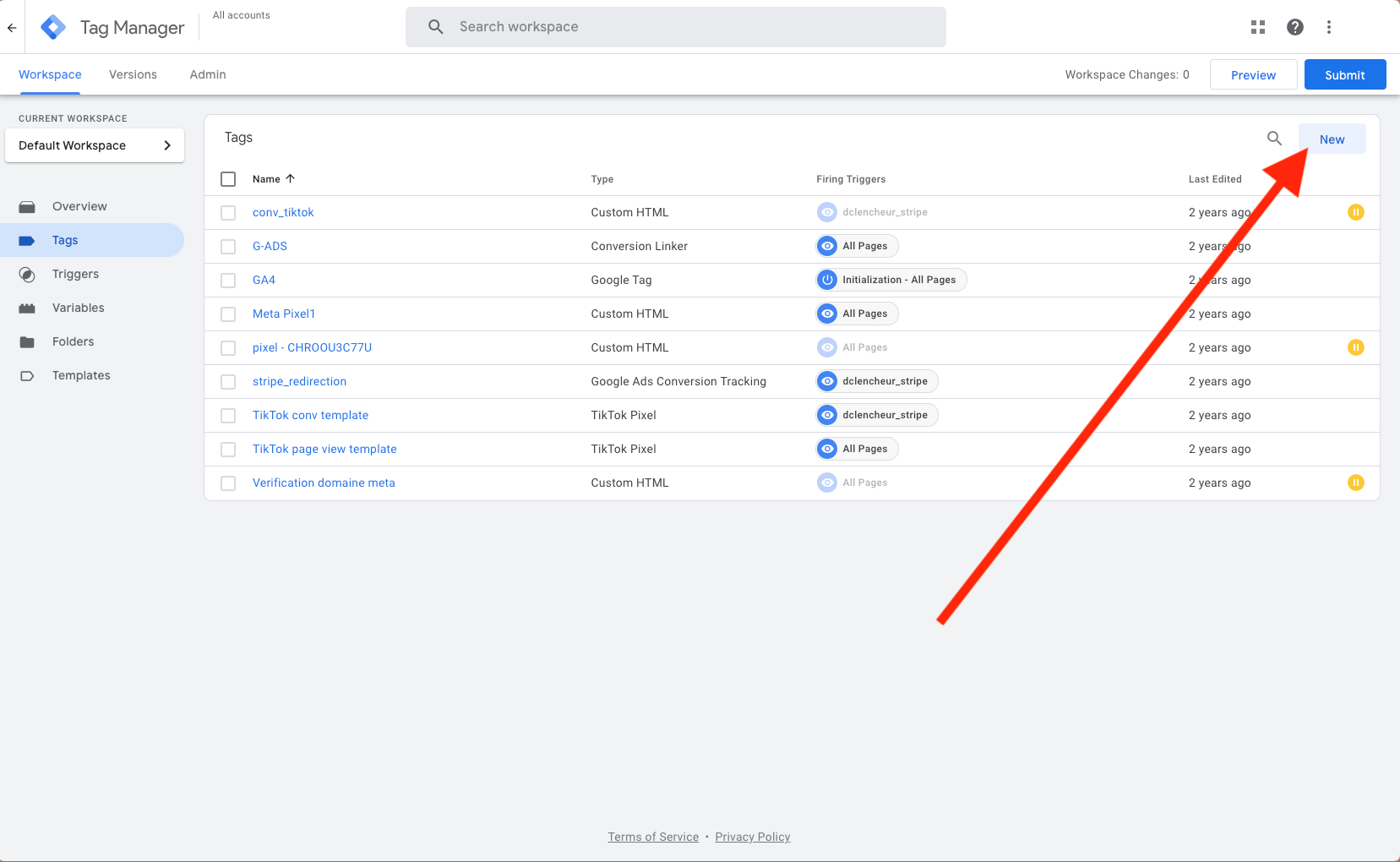Check the conv_tiktok tag checkbox
1400x862 pixels.
point(228,213)
